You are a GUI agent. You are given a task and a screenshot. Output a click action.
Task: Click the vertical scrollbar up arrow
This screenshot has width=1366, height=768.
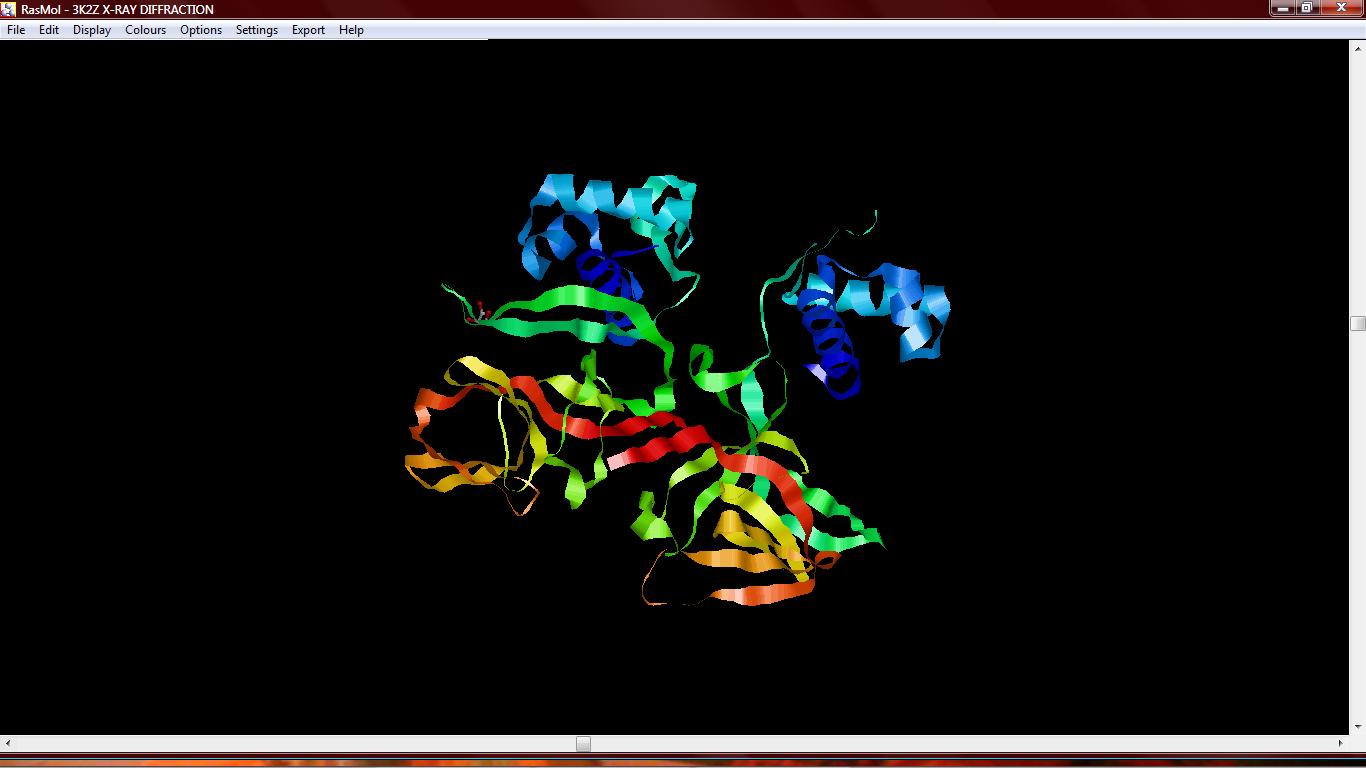pos(1358,48)
